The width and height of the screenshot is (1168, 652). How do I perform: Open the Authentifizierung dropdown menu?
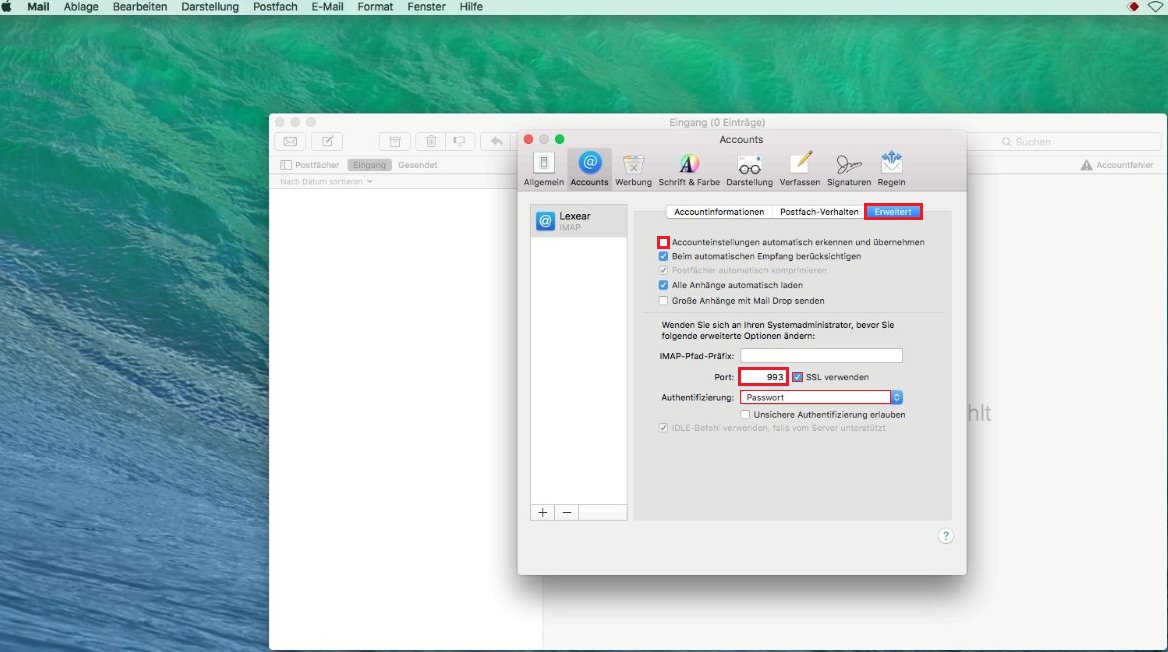(x=821, y=397)
